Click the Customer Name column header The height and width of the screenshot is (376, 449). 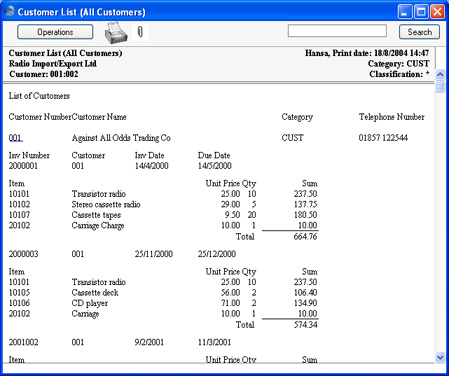coord(99,117)
